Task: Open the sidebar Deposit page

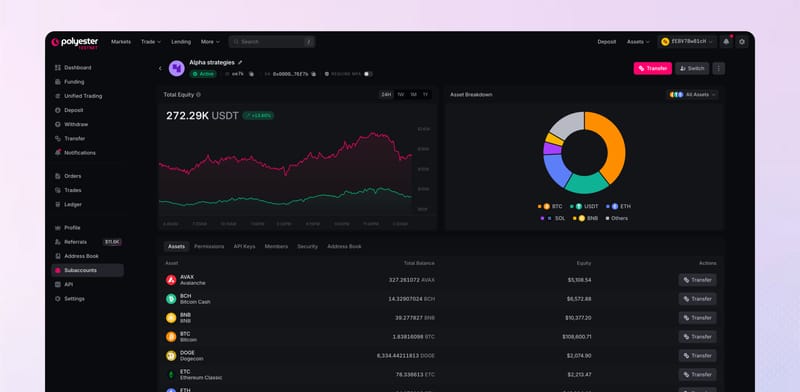Action: (x=87, y=110)
